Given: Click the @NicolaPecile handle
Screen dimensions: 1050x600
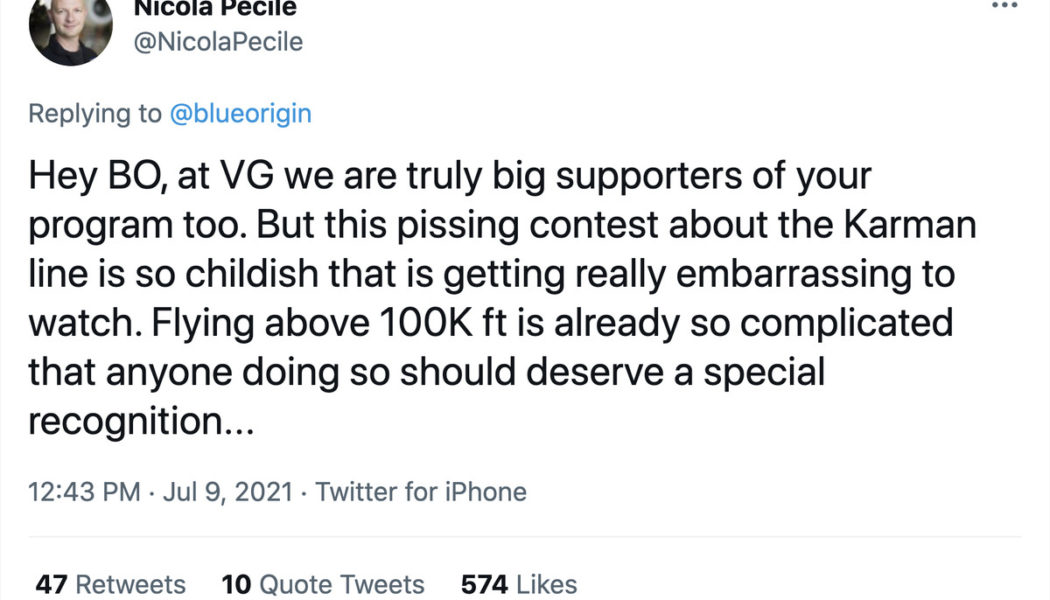Looking at the screenshot, I should pos(218,42).
